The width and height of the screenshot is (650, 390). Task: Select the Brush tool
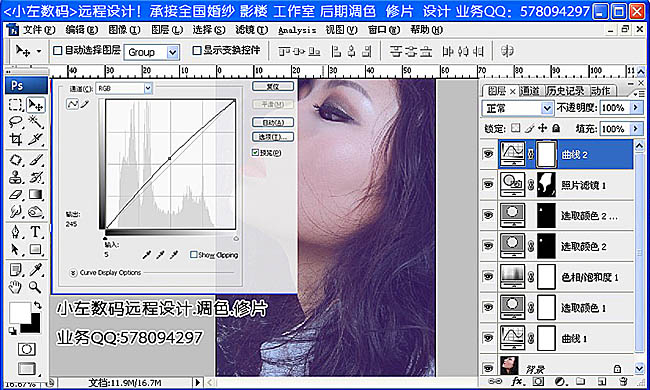[x=36, y=160]
